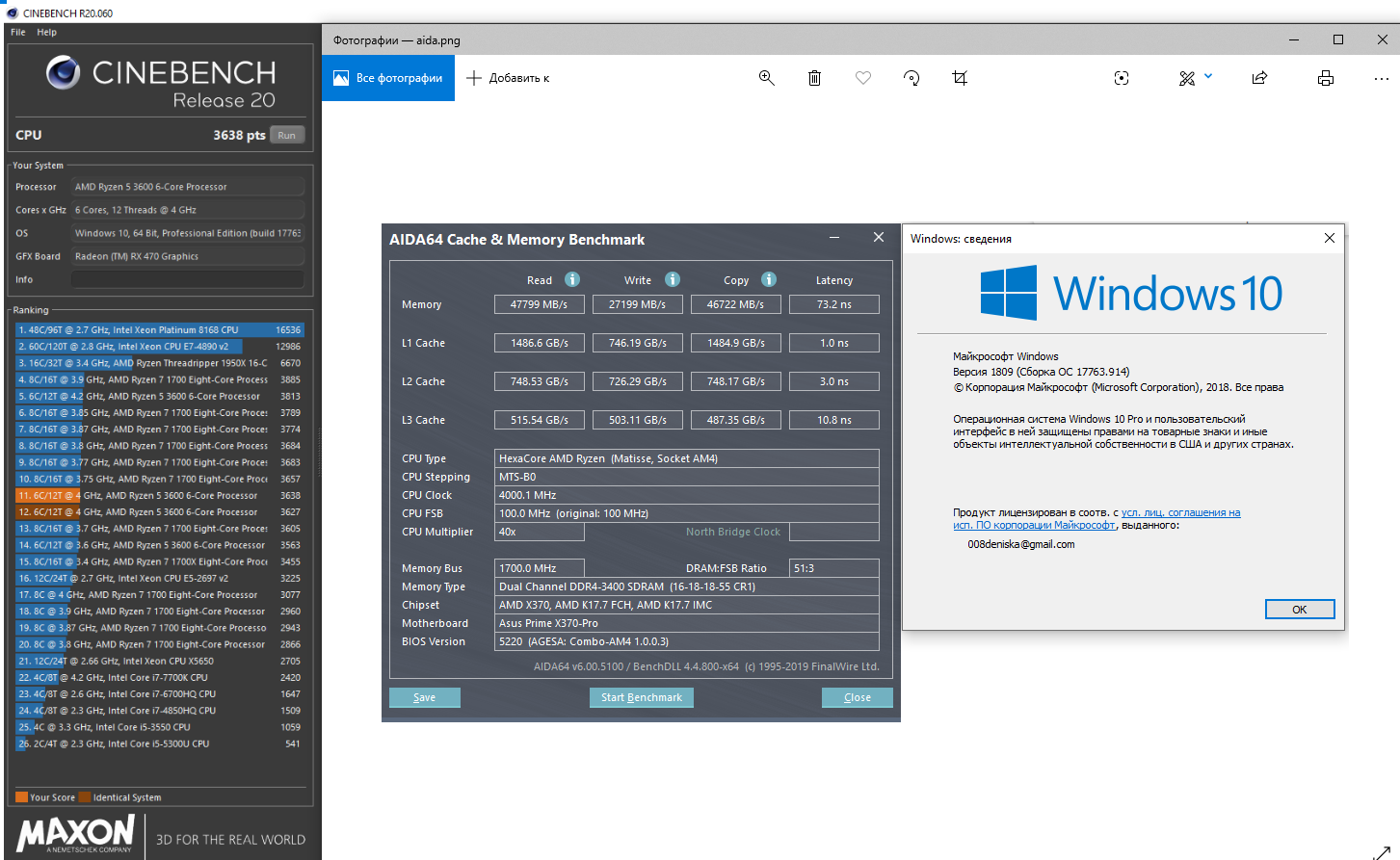Add photo to favorites with heart icon
Viewport: 1400px width, 860px height.
click(863, 78)
